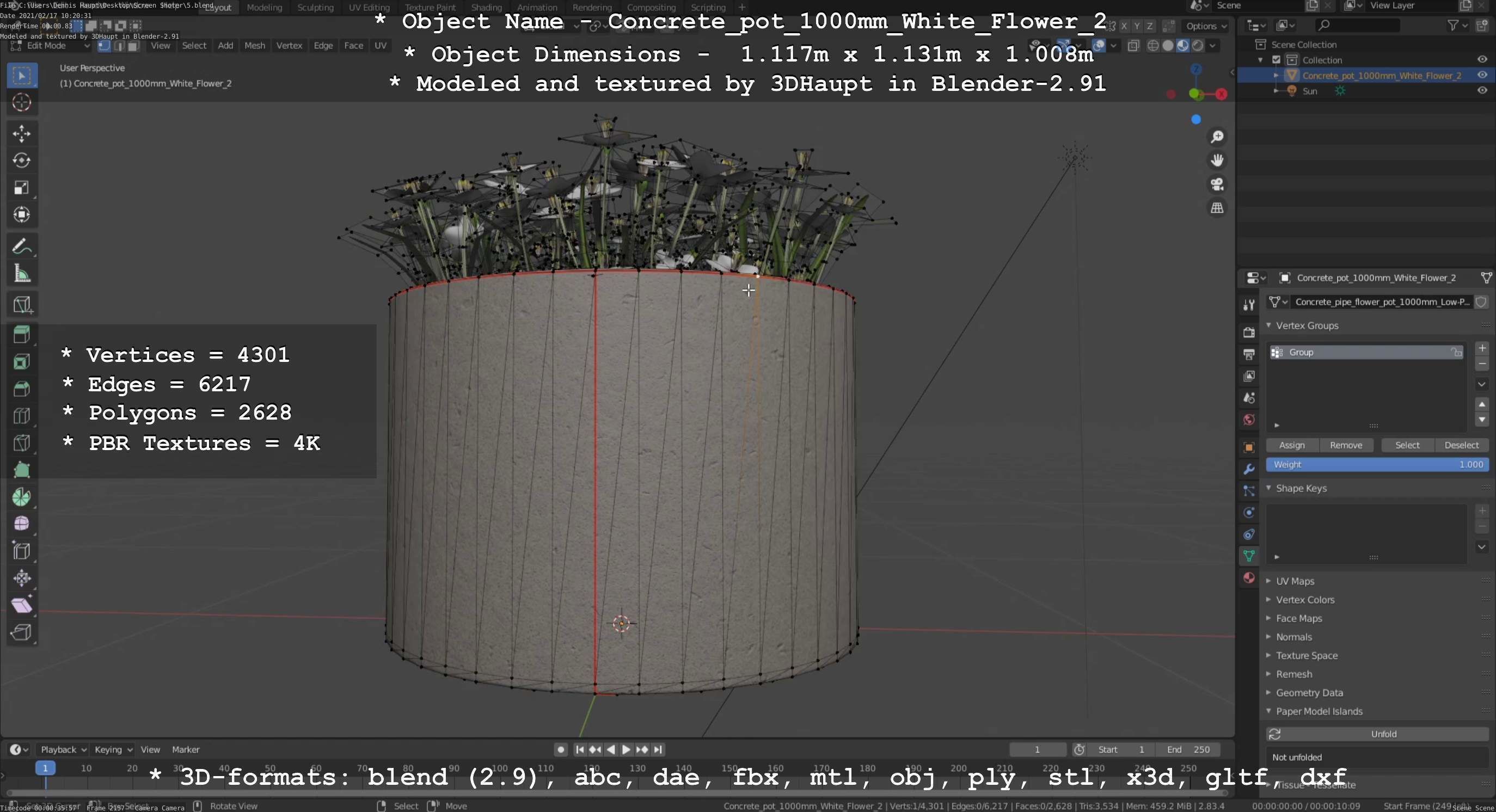The image size is (1496, 812).
Task: Select the Loop Cut tool
Action: coord(22,416)
